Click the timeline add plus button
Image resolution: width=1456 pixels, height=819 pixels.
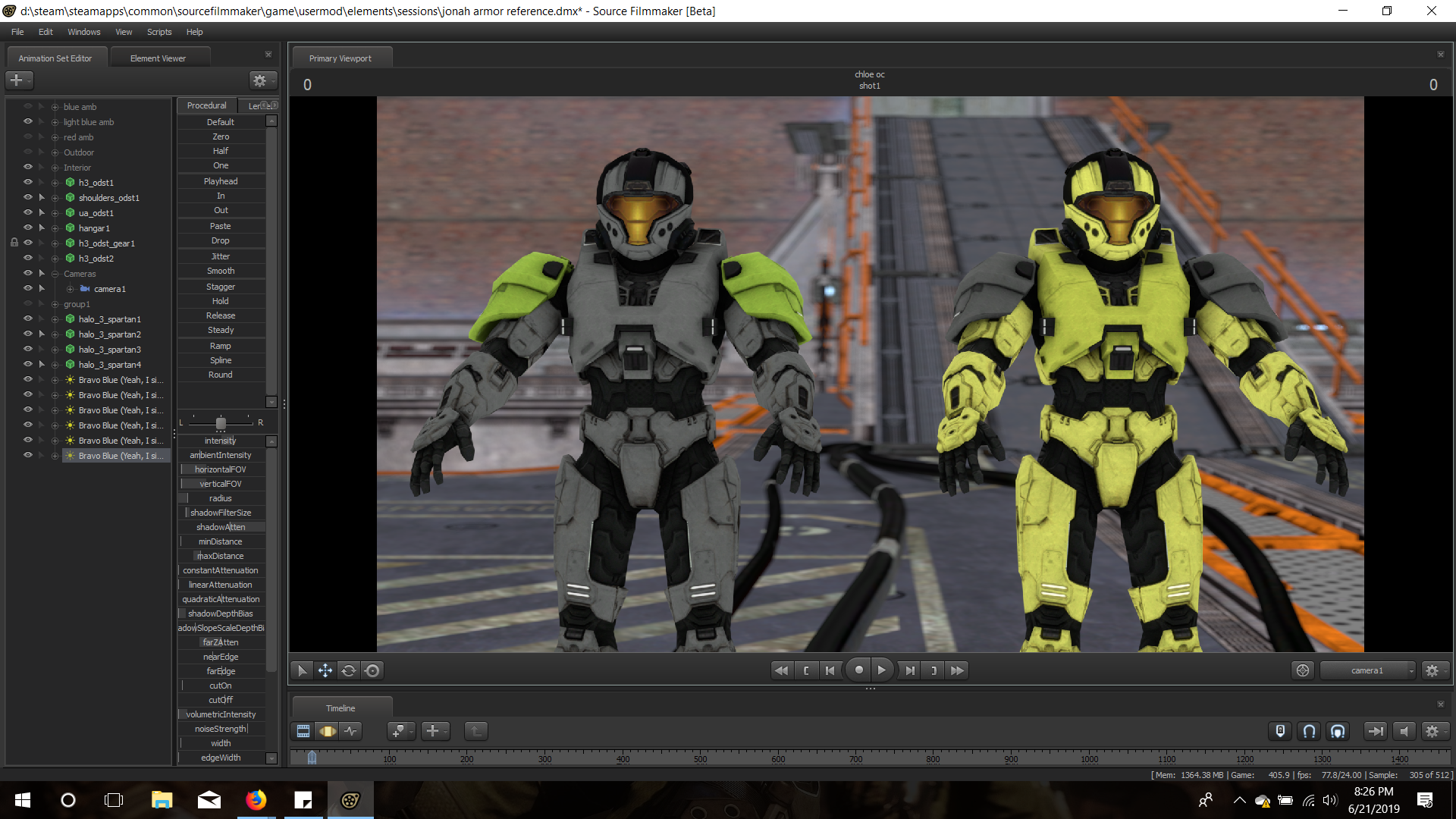[435, 731]
